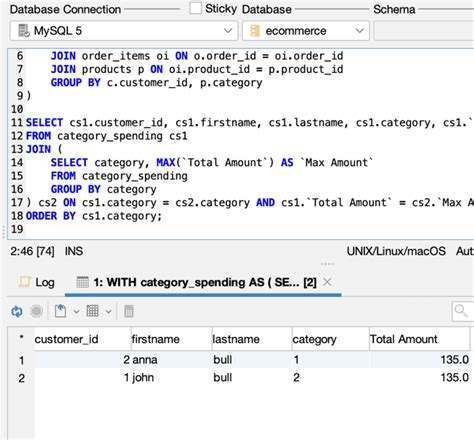The width and height of the screenshot is (474, 440).
Task: Click the cursor position '2:46 [74]' status
Action: click(x=32, y=251)
